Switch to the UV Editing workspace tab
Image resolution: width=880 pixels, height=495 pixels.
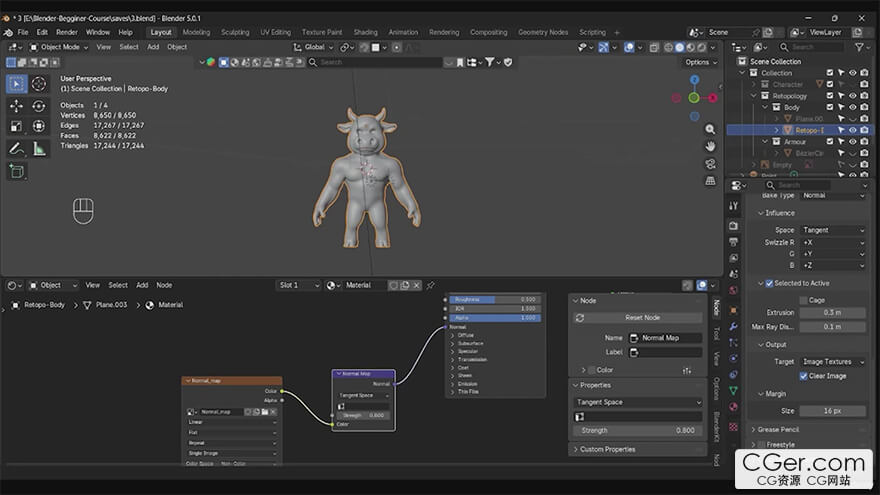click(276, 32)
